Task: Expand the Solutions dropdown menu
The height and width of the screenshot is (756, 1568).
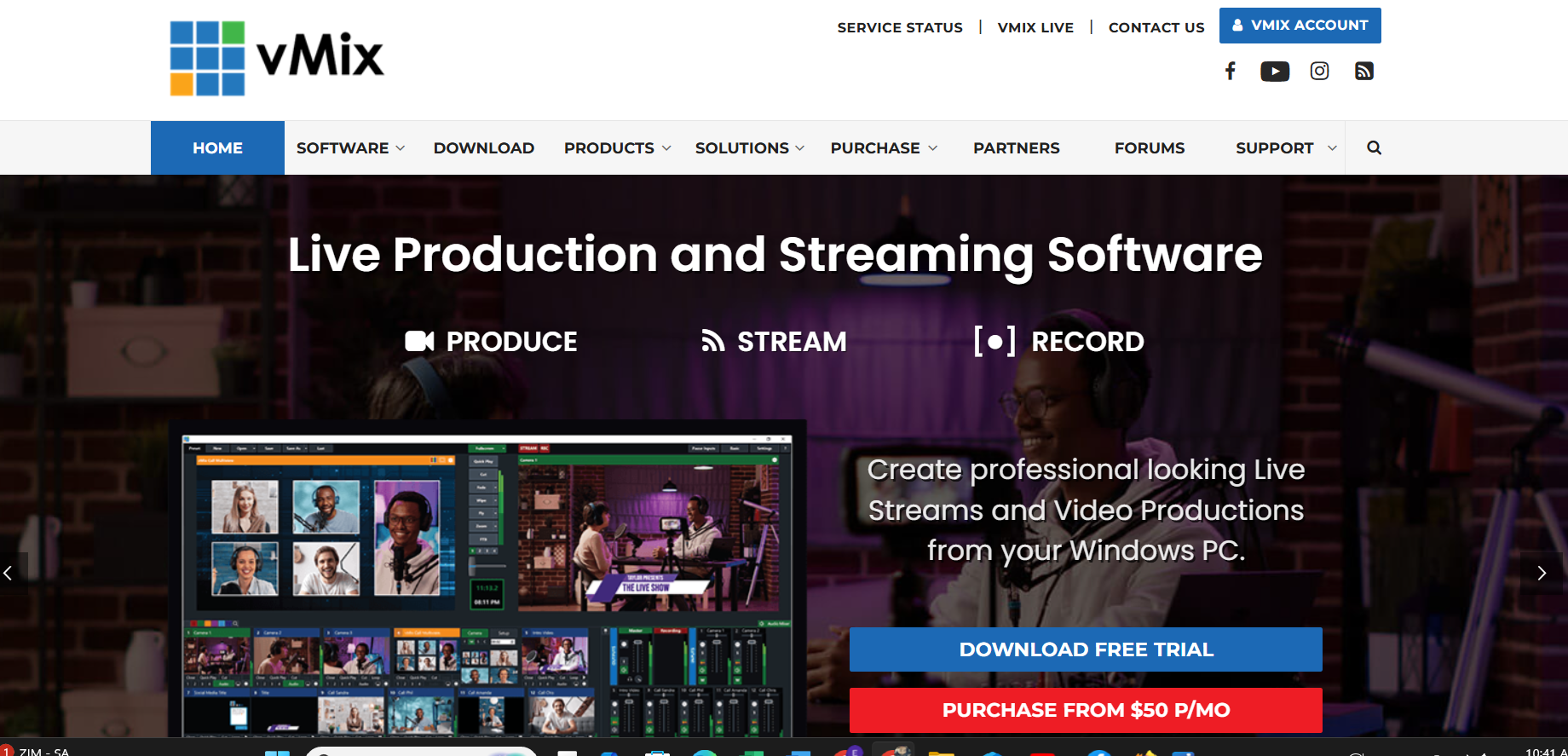Action: tap(749, 147)
